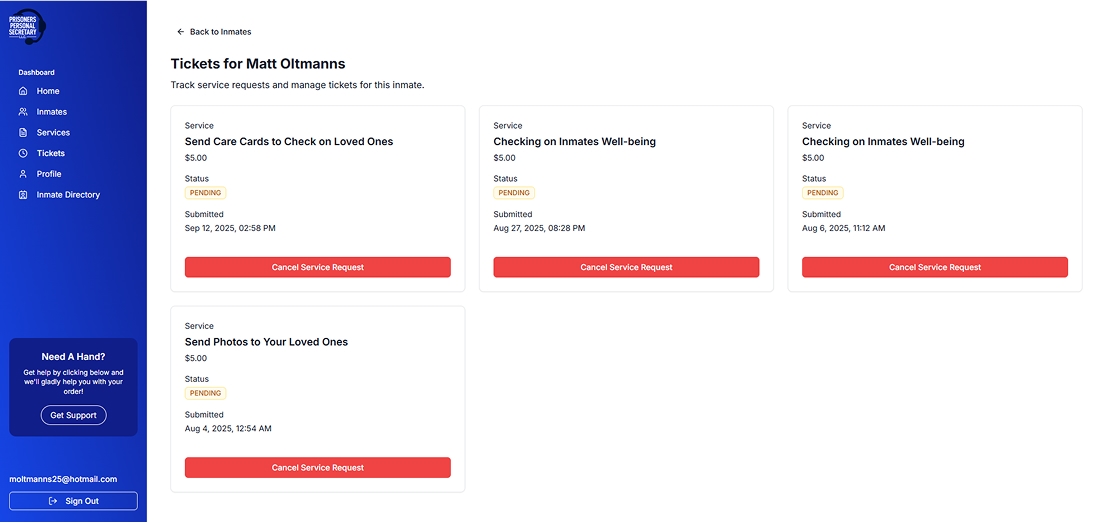Click the Profile person icon
Viewport: 1105px width, 523px height.
point(23,174)
